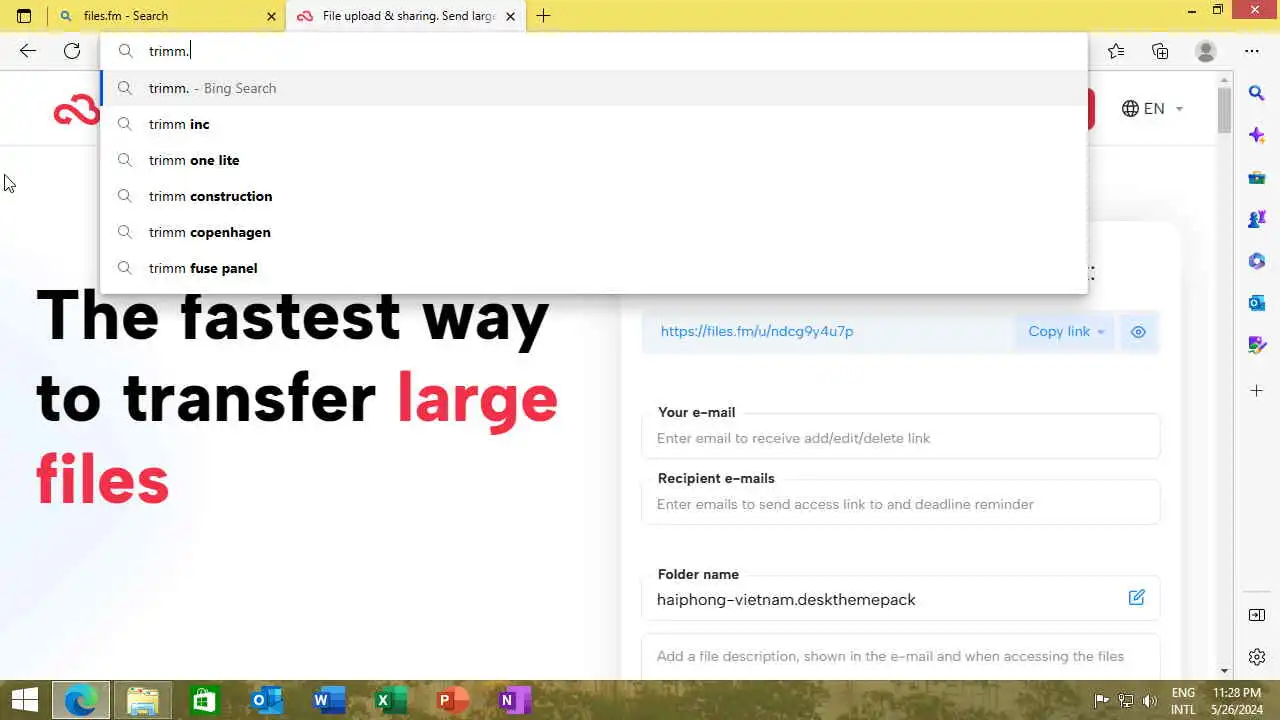
Task: Open the Games chess sidebar icon
Action: (1257, 219)
